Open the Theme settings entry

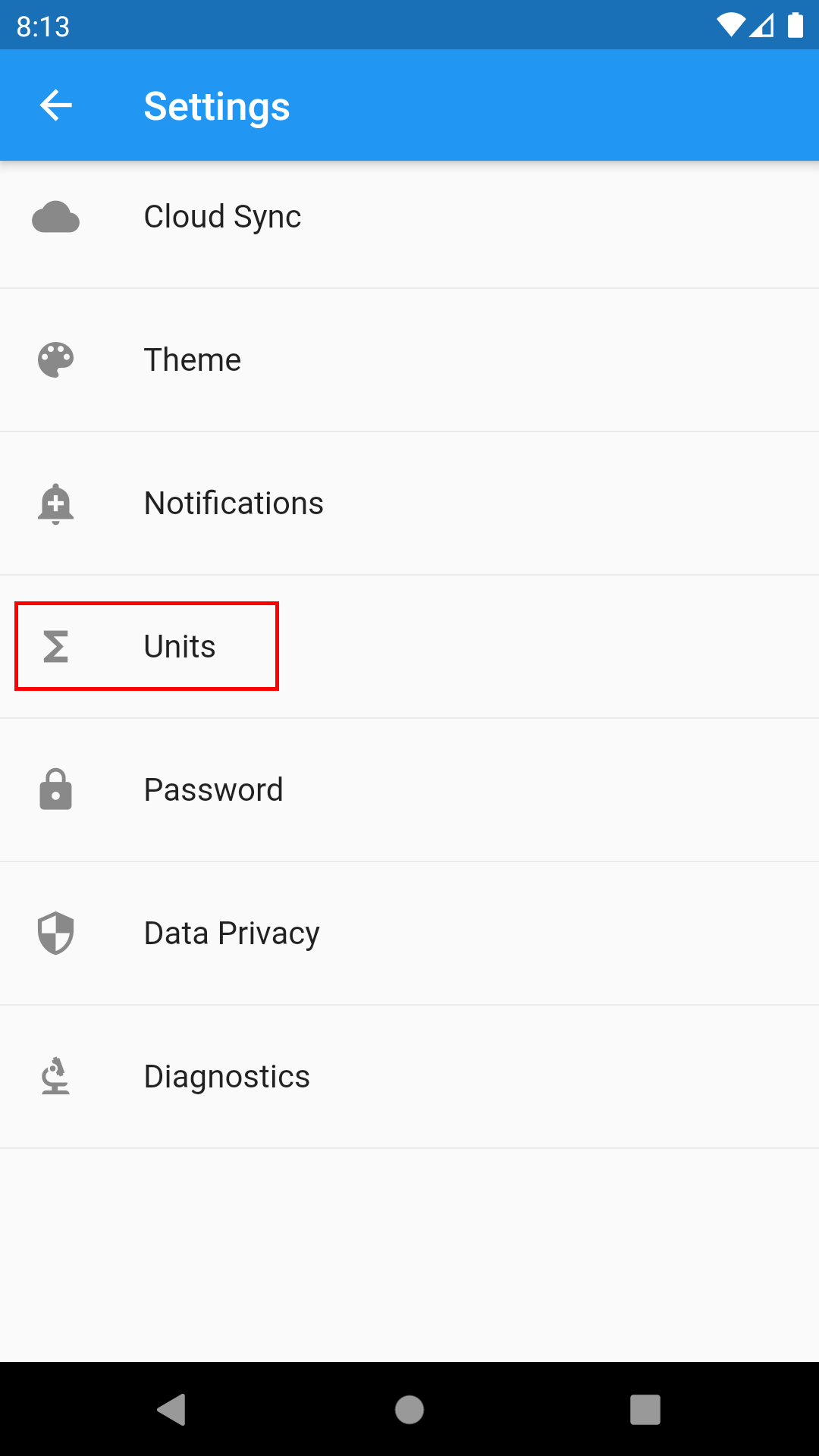193,360
